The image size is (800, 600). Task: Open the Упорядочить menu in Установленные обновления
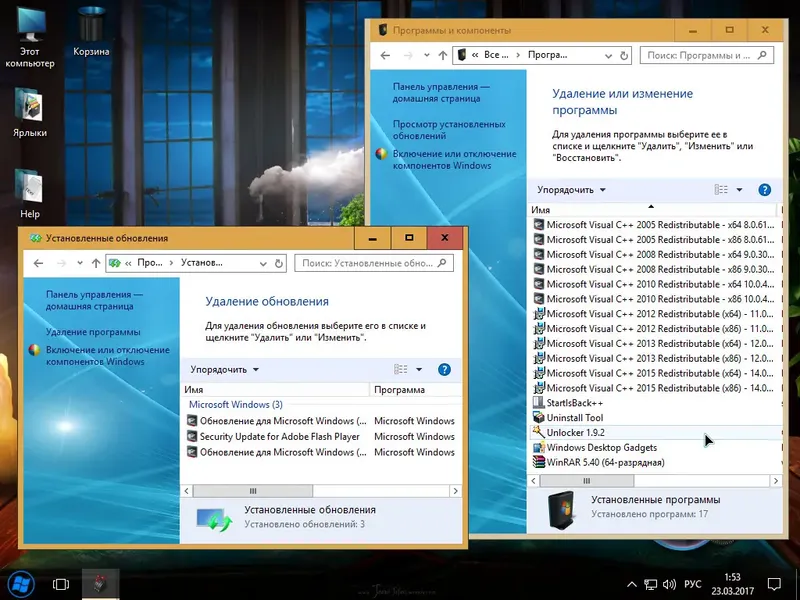click(x=224, y=369)
